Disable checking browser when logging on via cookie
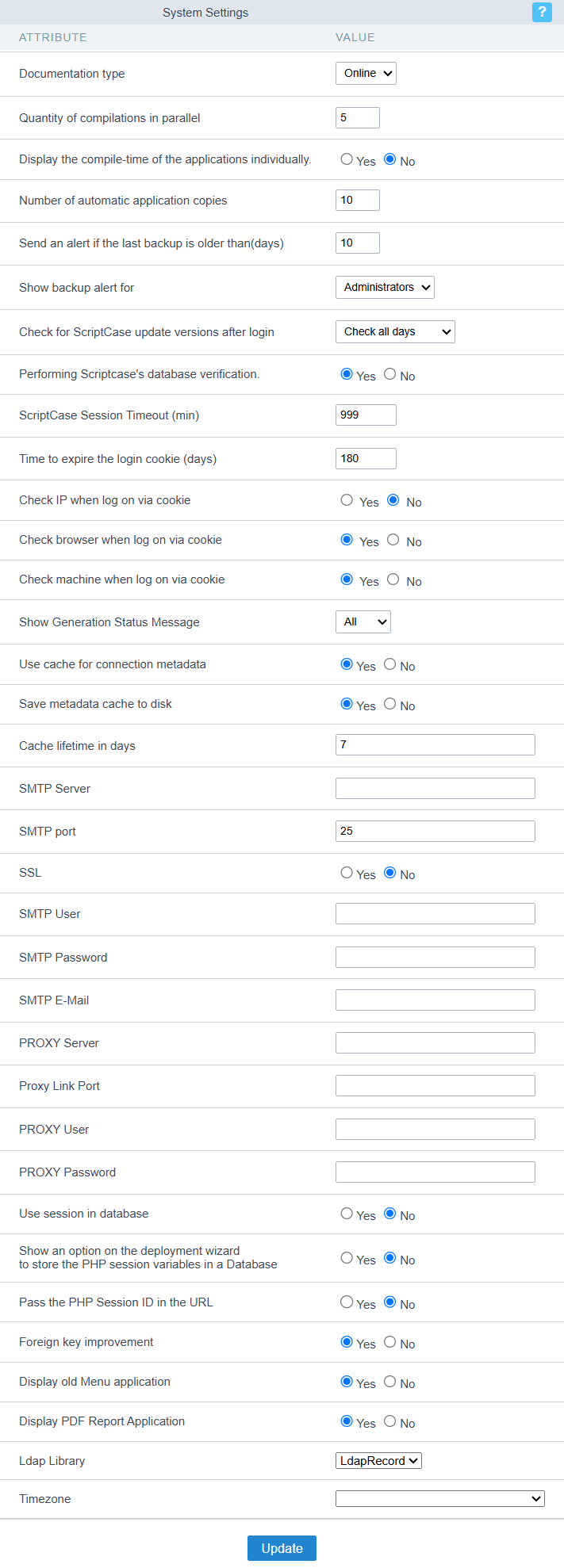564x1568 pixels. [393, 539]
